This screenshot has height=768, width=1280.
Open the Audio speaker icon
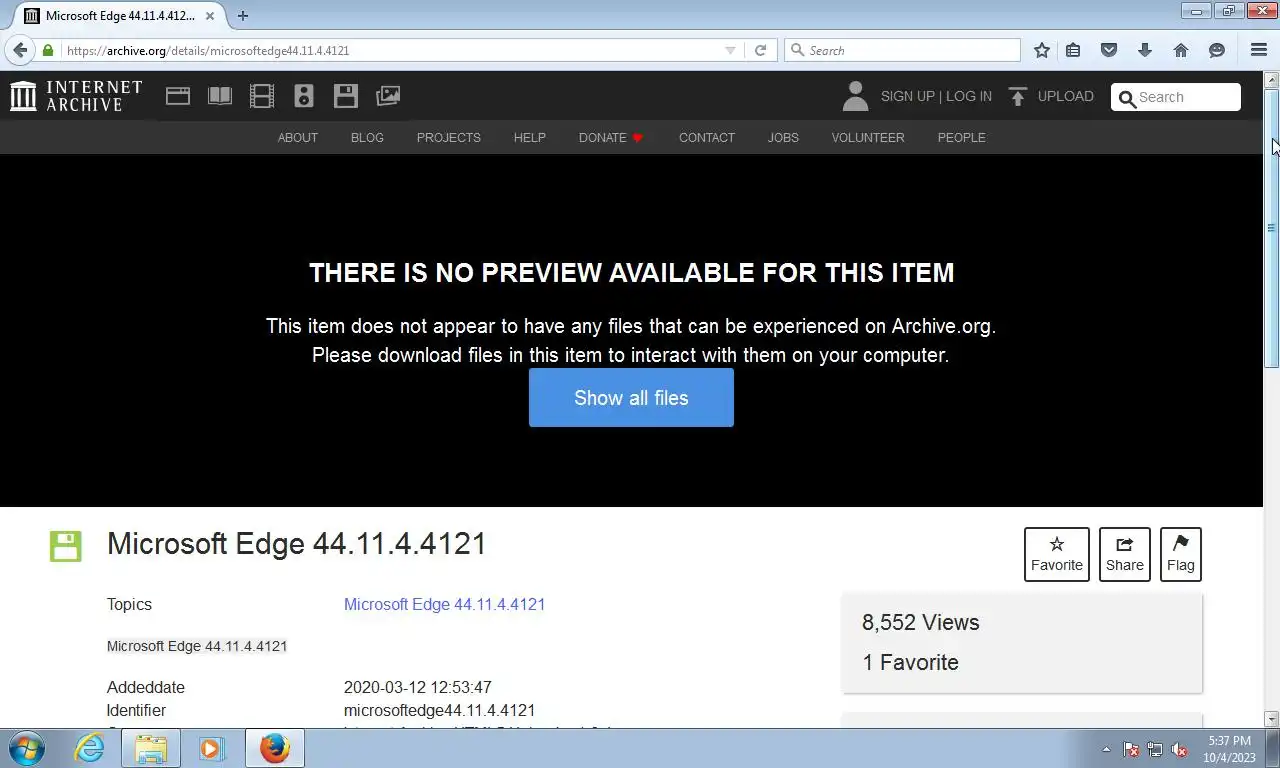click(304, 96)
